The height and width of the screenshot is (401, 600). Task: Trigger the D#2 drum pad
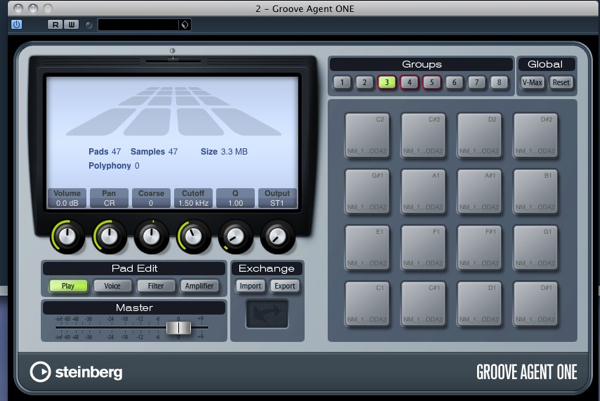(535, 135)
